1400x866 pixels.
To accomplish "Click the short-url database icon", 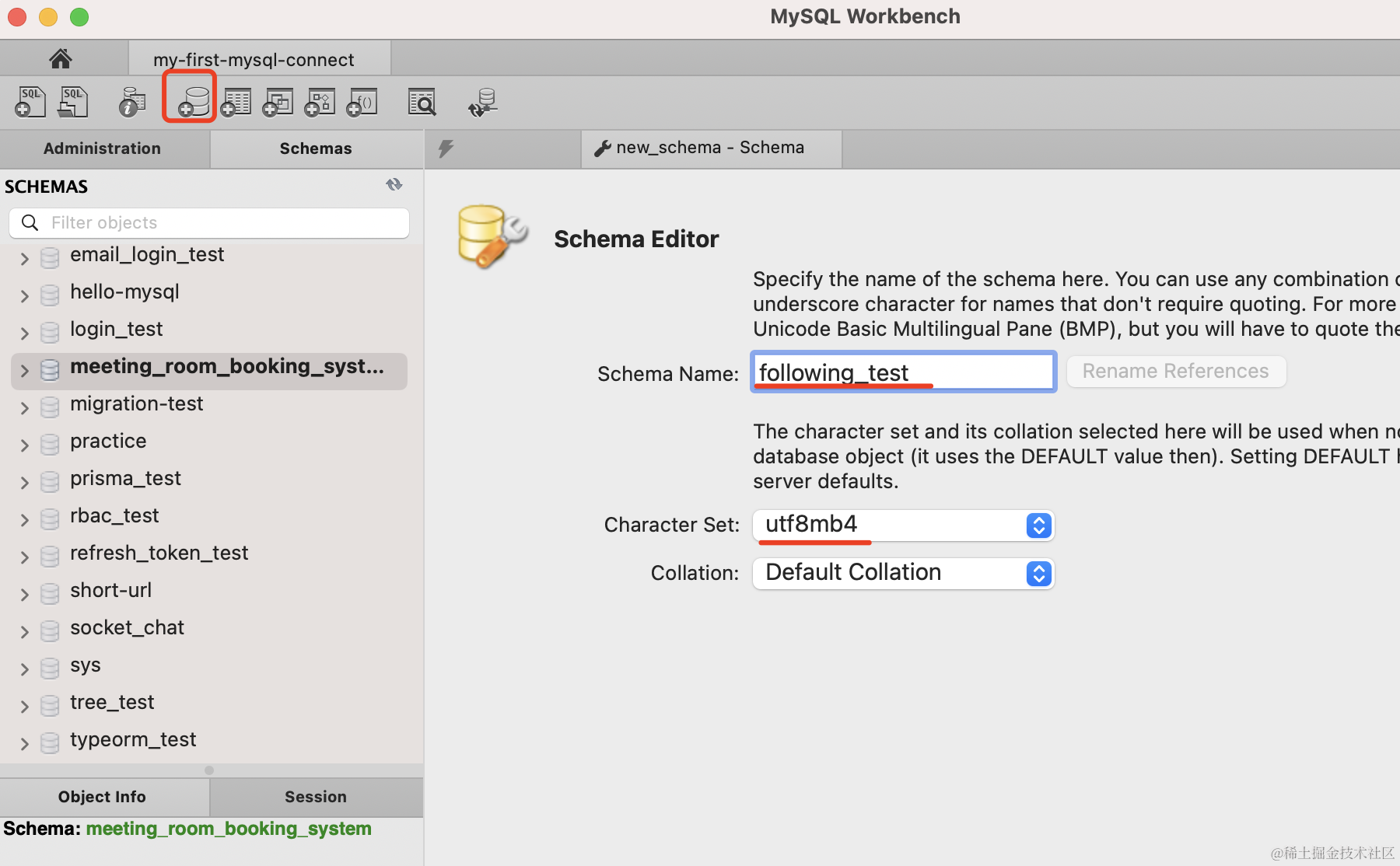I will 50,593.
